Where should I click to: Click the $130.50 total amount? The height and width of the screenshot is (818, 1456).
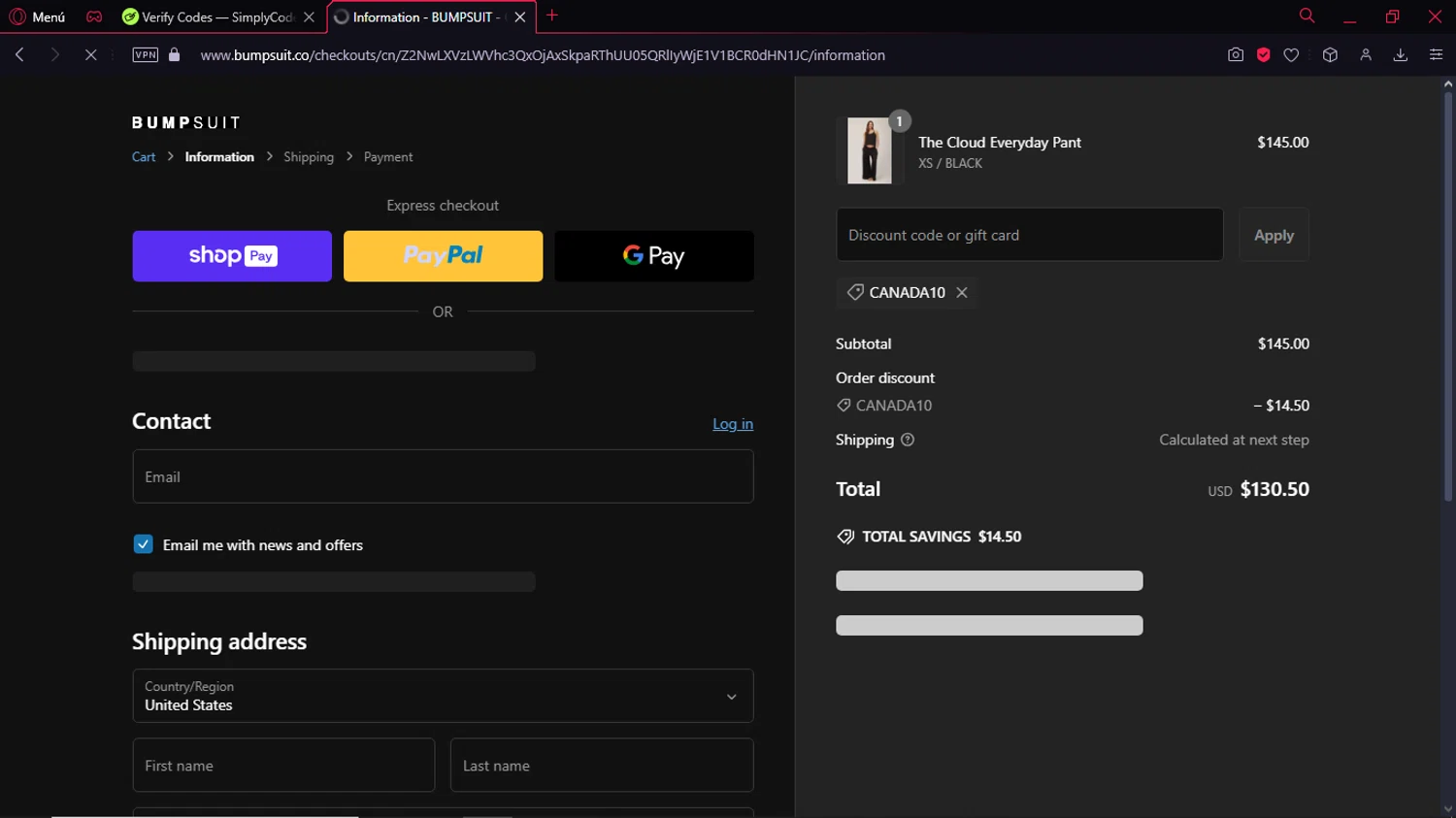(x=1274, y=489)
